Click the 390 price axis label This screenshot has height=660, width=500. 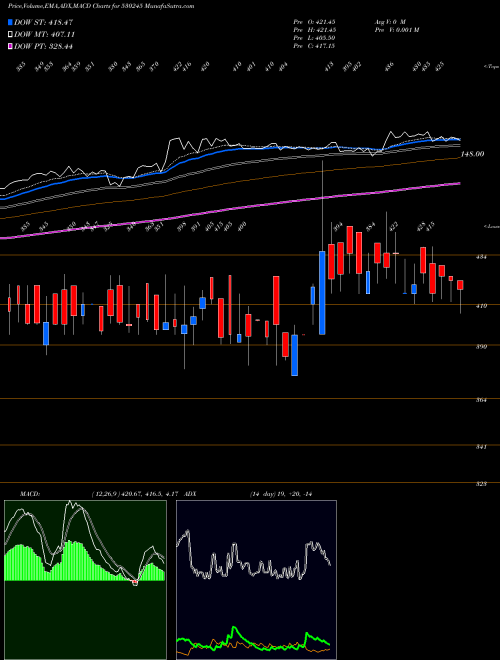(483, 347)
